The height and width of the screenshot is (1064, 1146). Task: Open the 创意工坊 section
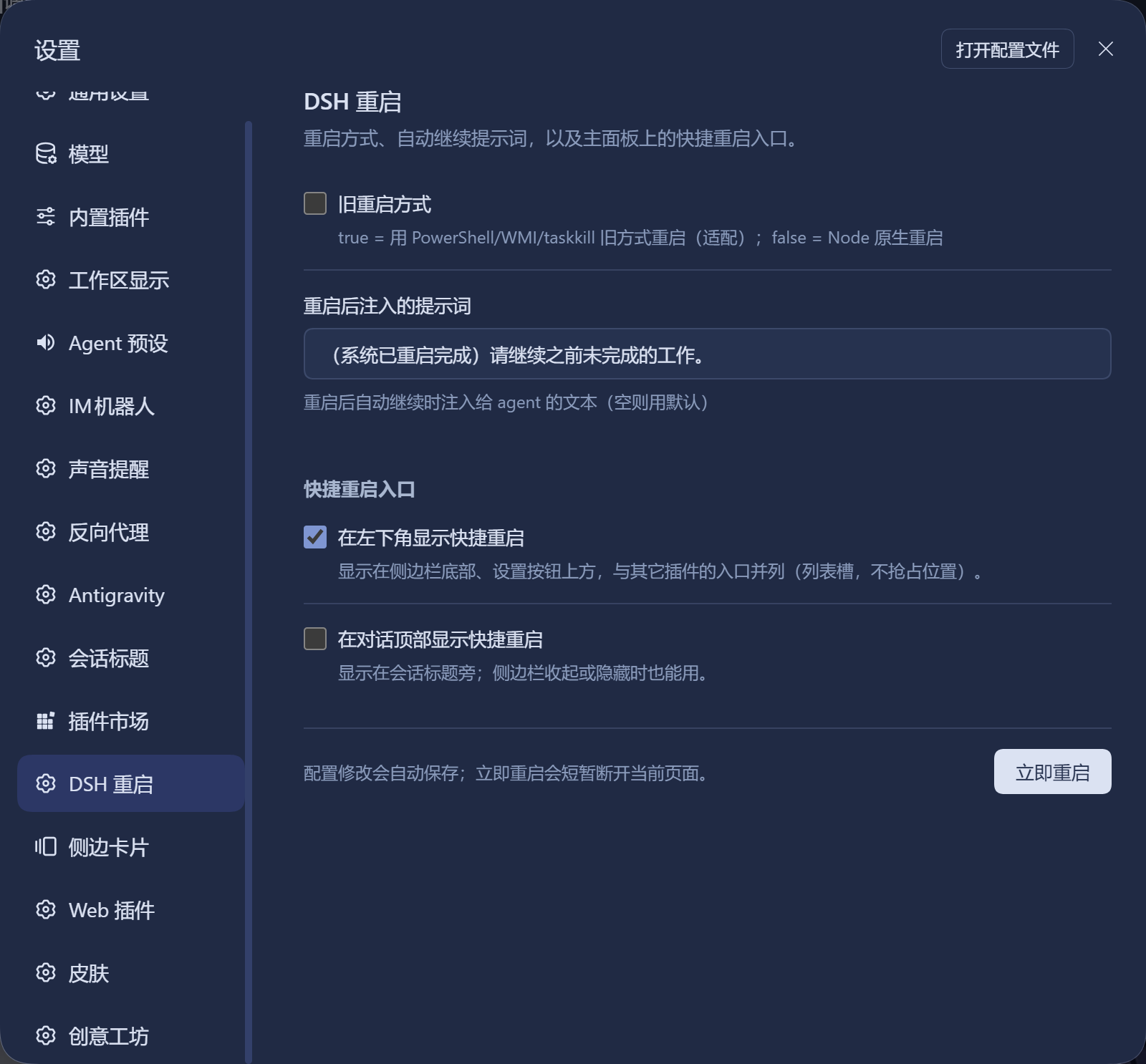[x=130, y=1035]
